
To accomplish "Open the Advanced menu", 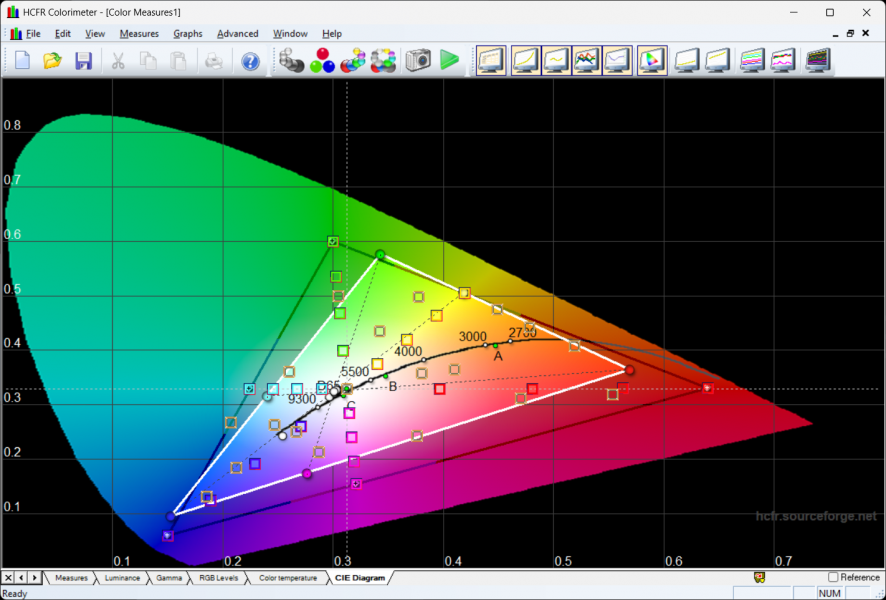I will [238, 34].
